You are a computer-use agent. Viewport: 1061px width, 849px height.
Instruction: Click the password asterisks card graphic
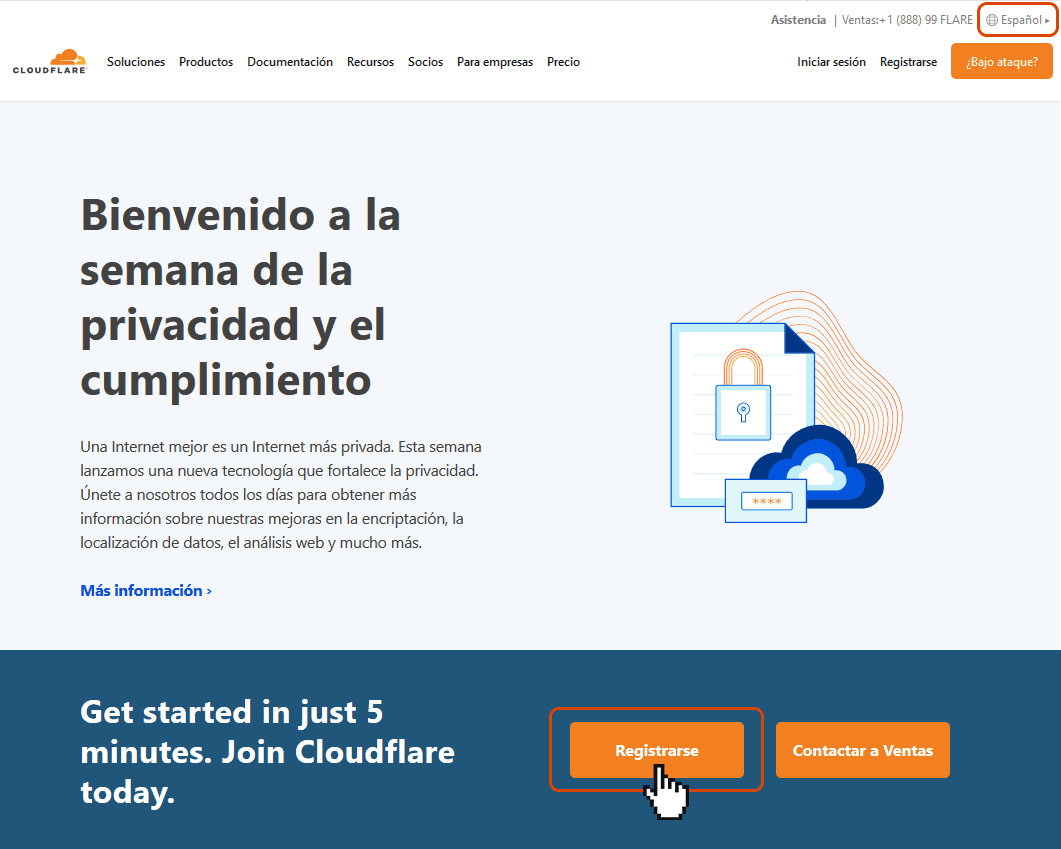[x=766, y=501]
